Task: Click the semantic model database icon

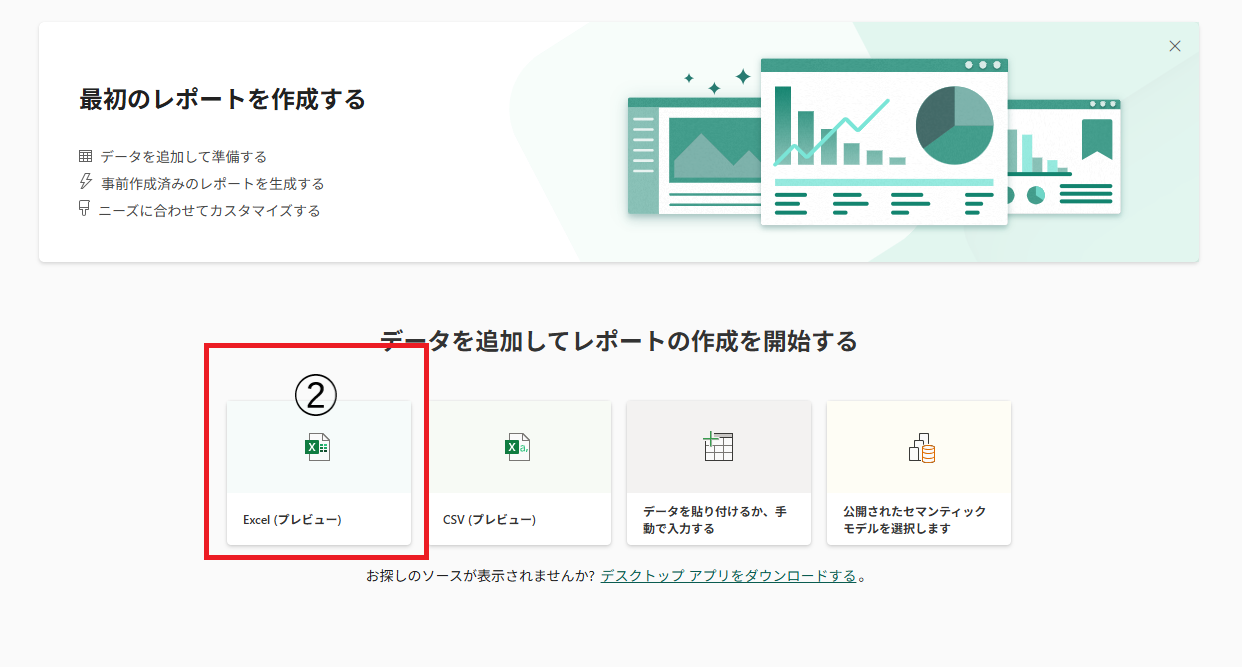Action: (921, 448)
